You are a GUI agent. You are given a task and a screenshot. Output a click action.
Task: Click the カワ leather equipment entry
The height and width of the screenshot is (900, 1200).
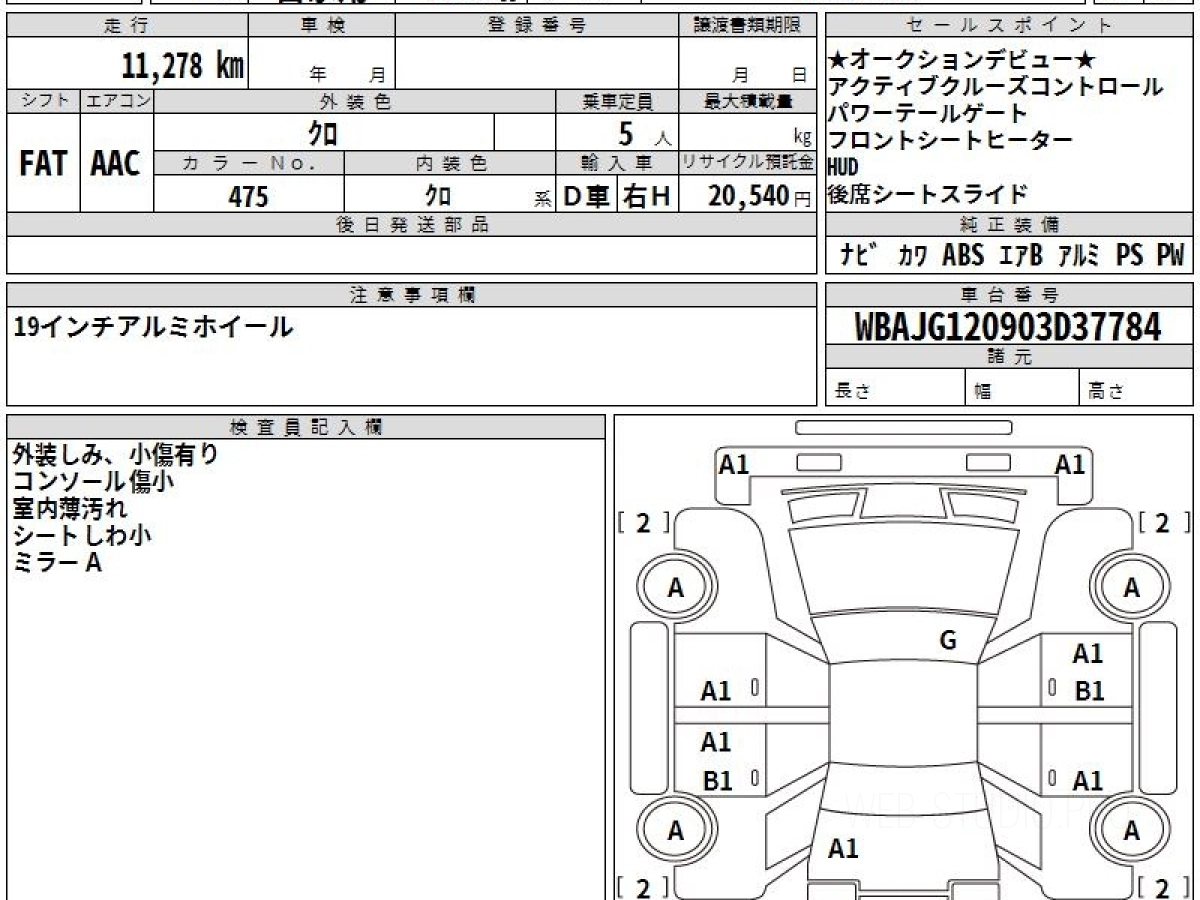point(912,255)
